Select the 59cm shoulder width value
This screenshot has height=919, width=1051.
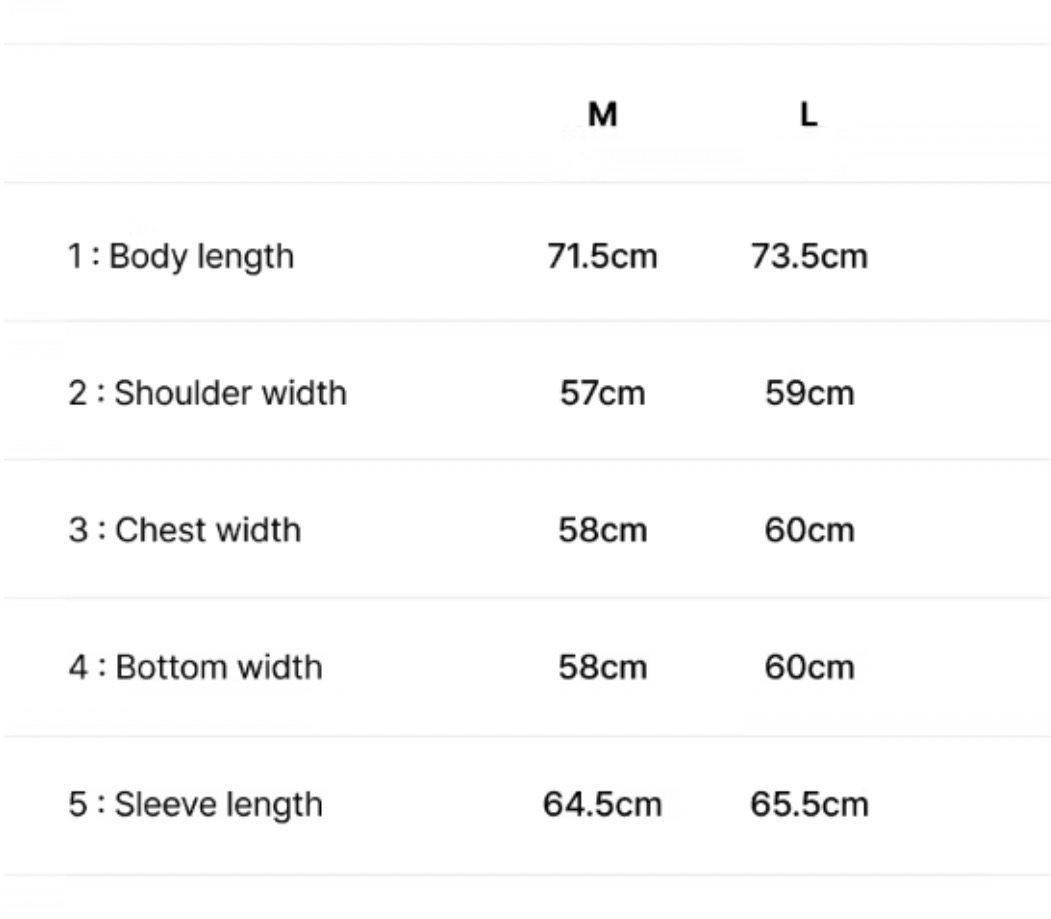pos(809,393)
